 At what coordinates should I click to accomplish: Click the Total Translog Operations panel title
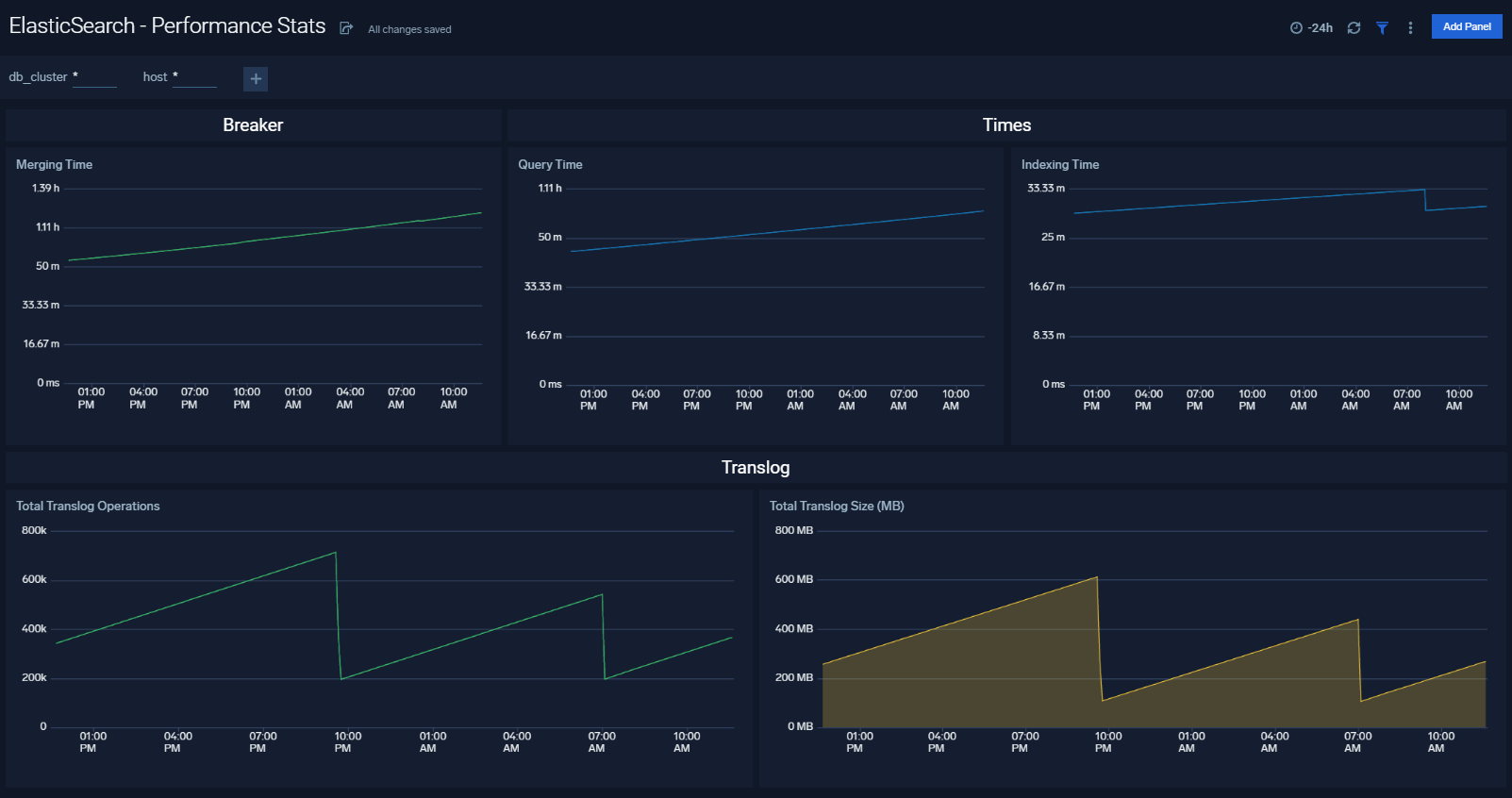tap(88, 507)
